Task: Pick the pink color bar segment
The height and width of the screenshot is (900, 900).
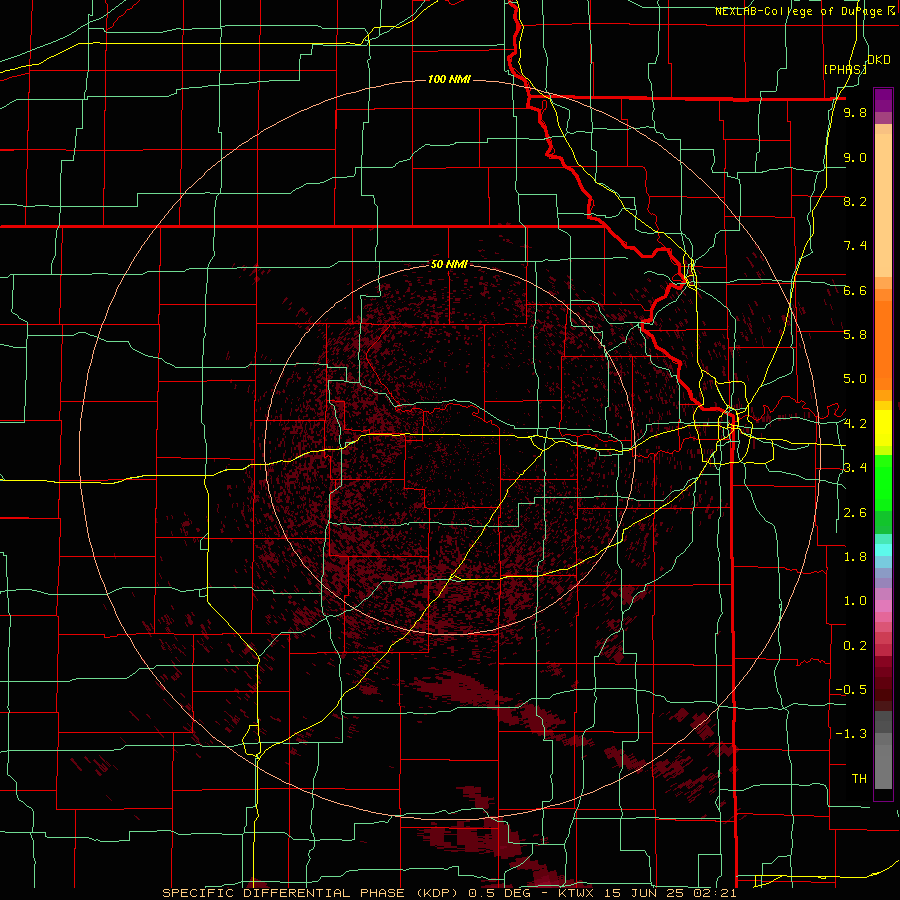Action: 883,606
